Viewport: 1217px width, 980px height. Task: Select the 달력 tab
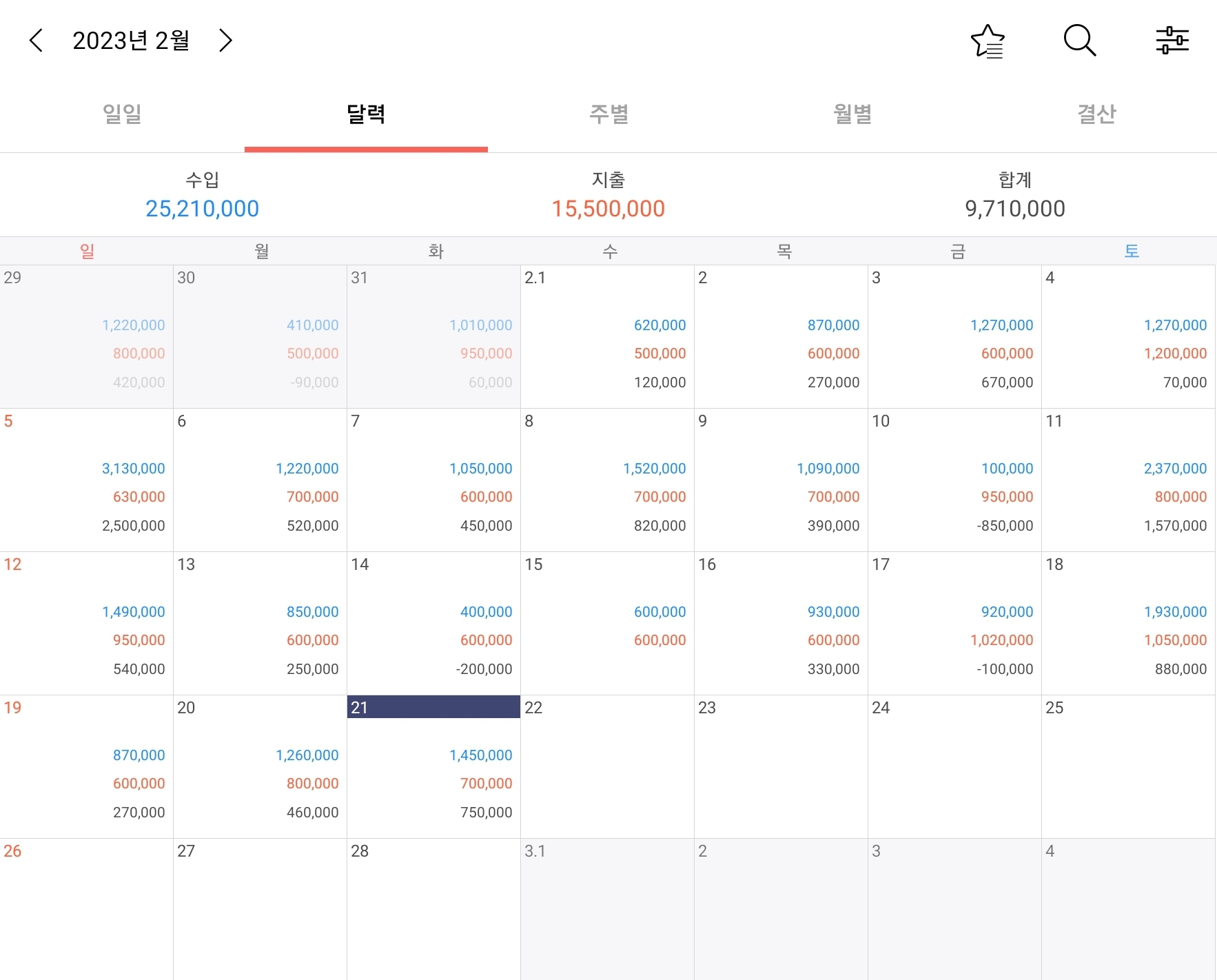tap(366, 114)
